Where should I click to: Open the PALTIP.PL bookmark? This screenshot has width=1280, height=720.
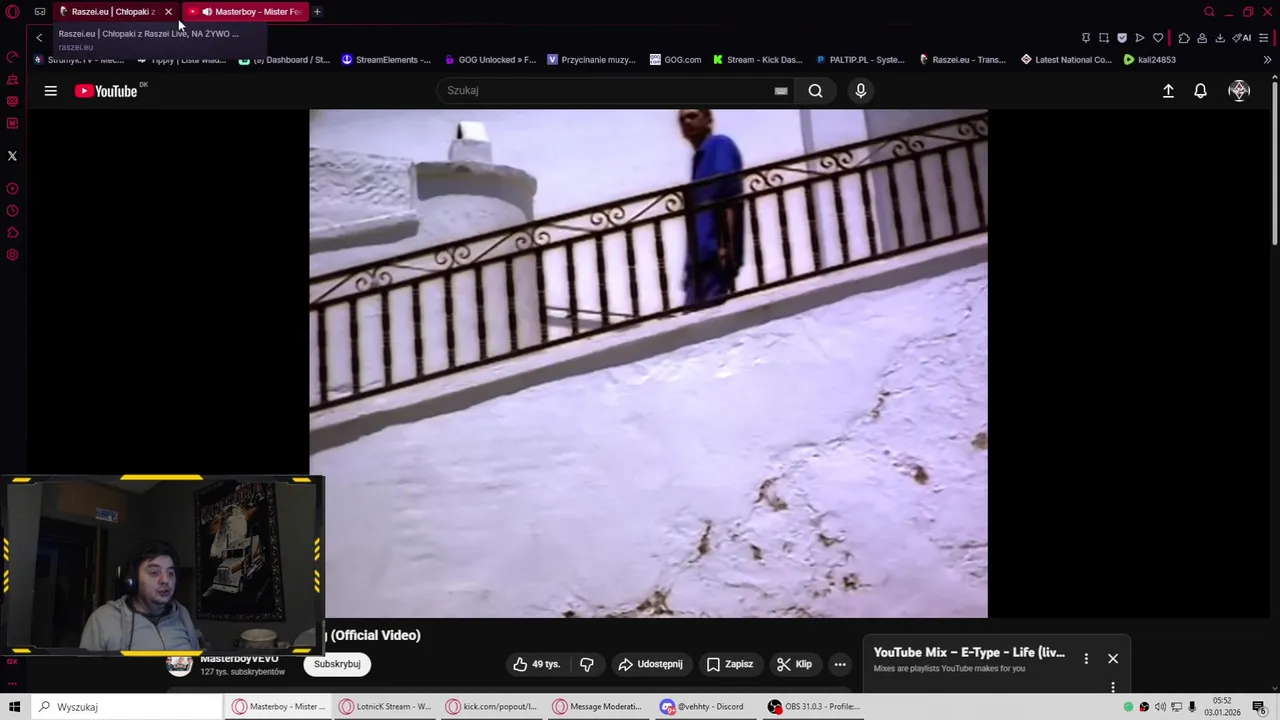coord(860,60)
